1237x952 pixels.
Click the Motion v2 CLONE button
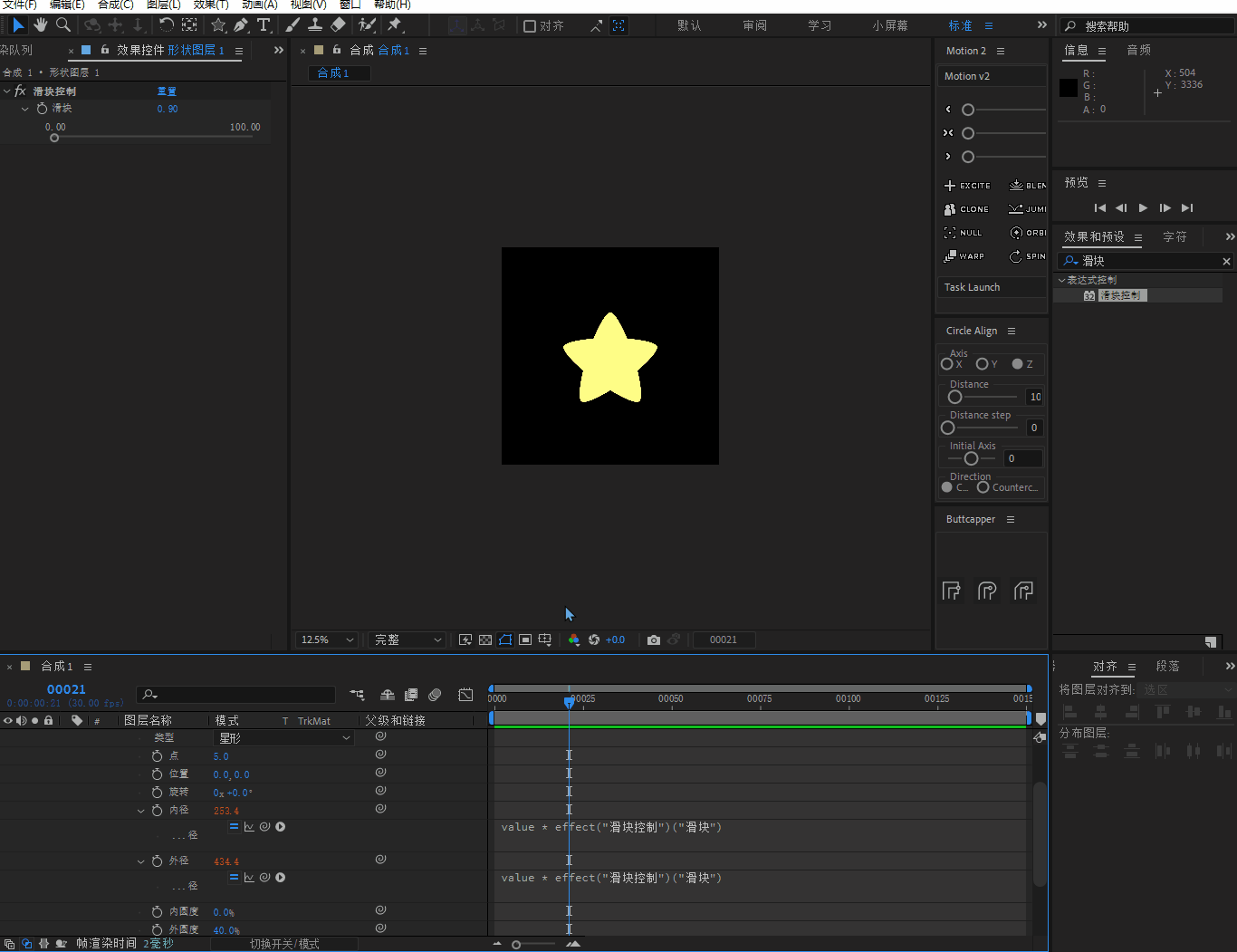pyautogui.click(x=966, y=209)
